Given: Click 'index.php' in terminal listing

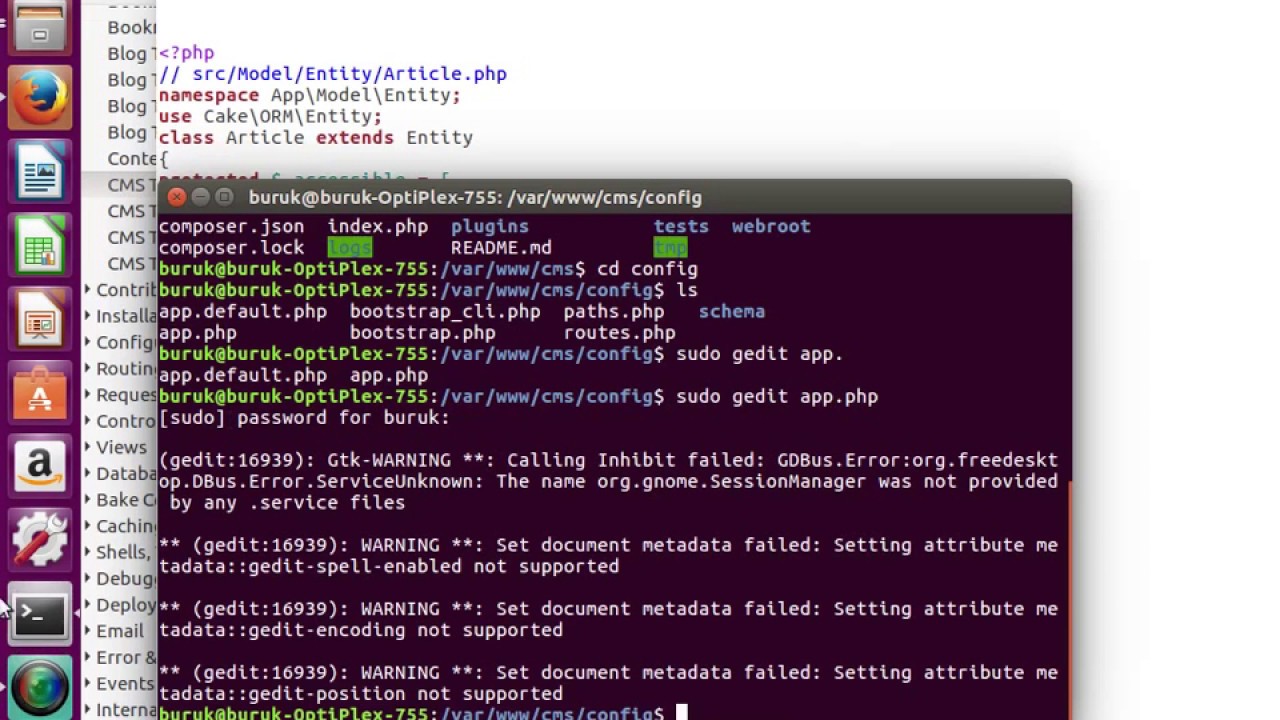Looking at the screenshot, I should [x=378, y=227].
